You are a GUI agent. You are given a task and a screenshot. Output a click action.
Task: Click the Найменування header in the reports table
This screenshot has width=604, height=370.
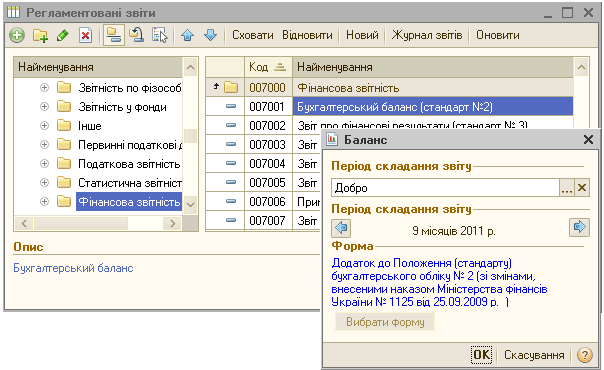tap(433, 67)
